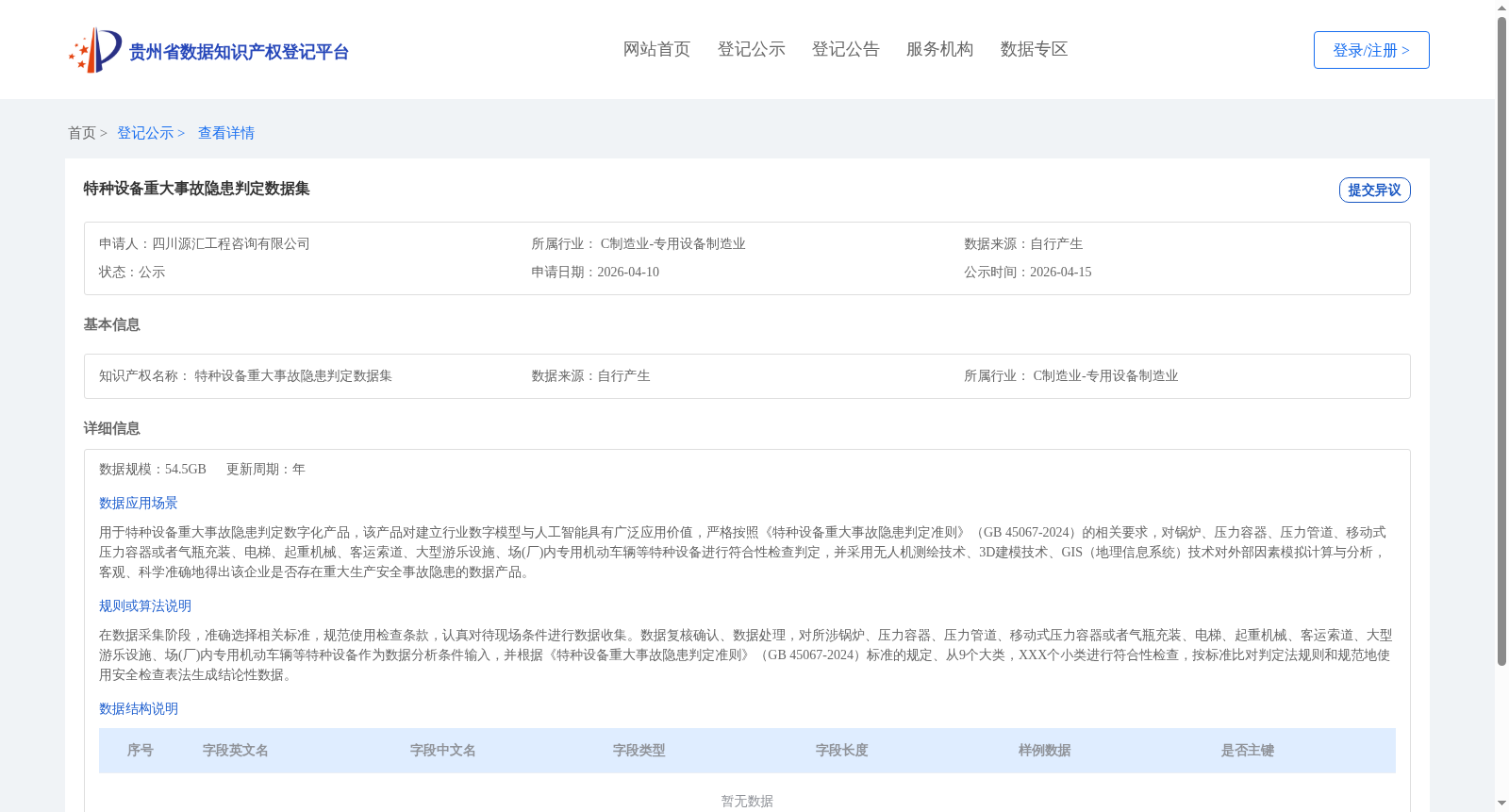Click 字段英文名 column header
Screen dimensions: 1509x812
pyautogui.click(x=236, y=751)
